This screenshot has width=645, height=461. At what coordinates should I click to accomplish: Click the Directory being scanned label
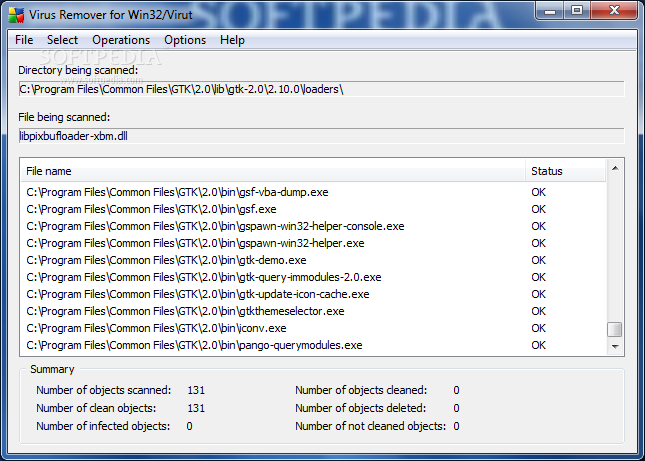tap(78, 70)
